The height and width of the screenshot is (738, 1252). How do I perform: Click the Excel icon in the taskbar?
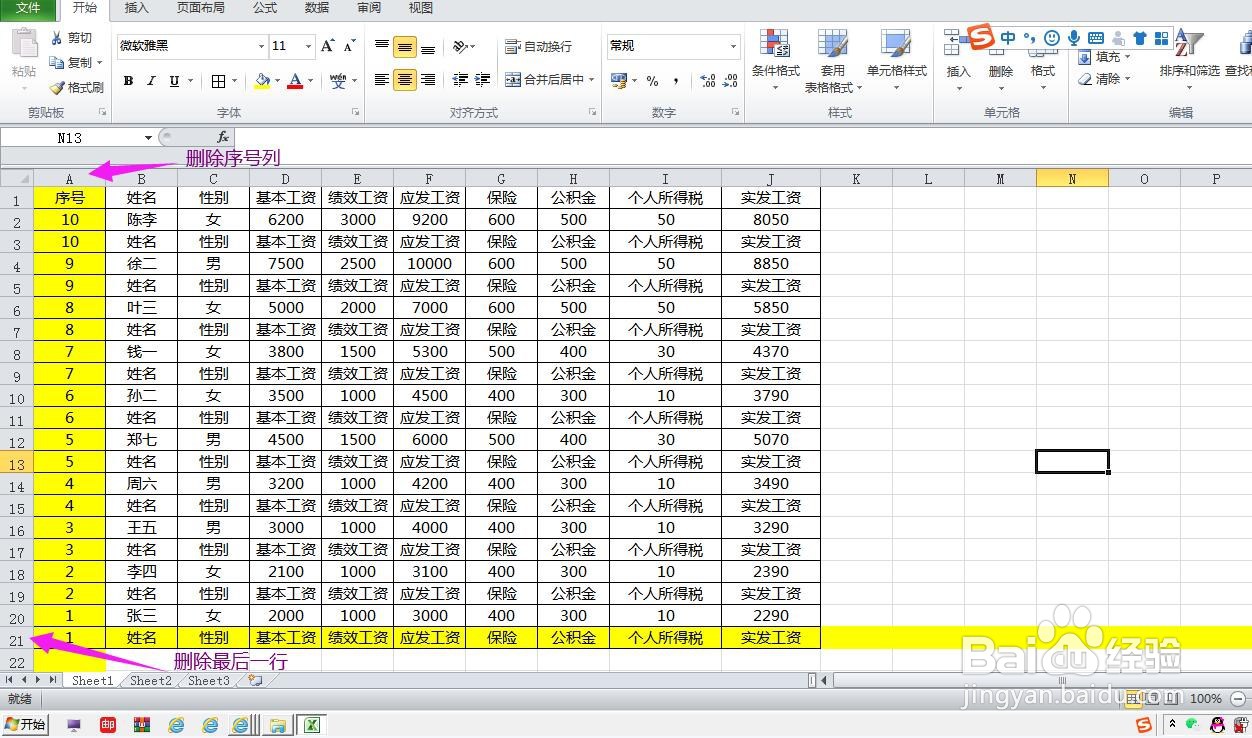[311, 725]
